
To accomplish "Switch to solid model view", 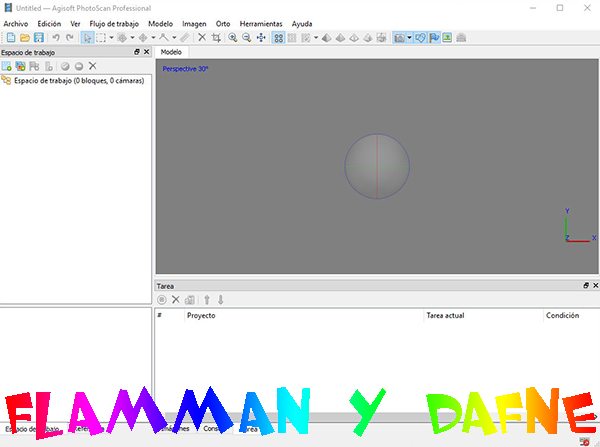I will (x=340, y=38).
